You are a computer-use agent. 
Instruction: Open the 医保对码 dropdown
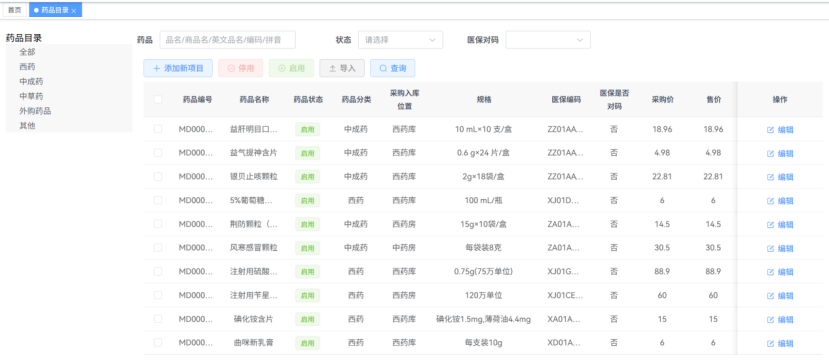[x=548, y=40]
